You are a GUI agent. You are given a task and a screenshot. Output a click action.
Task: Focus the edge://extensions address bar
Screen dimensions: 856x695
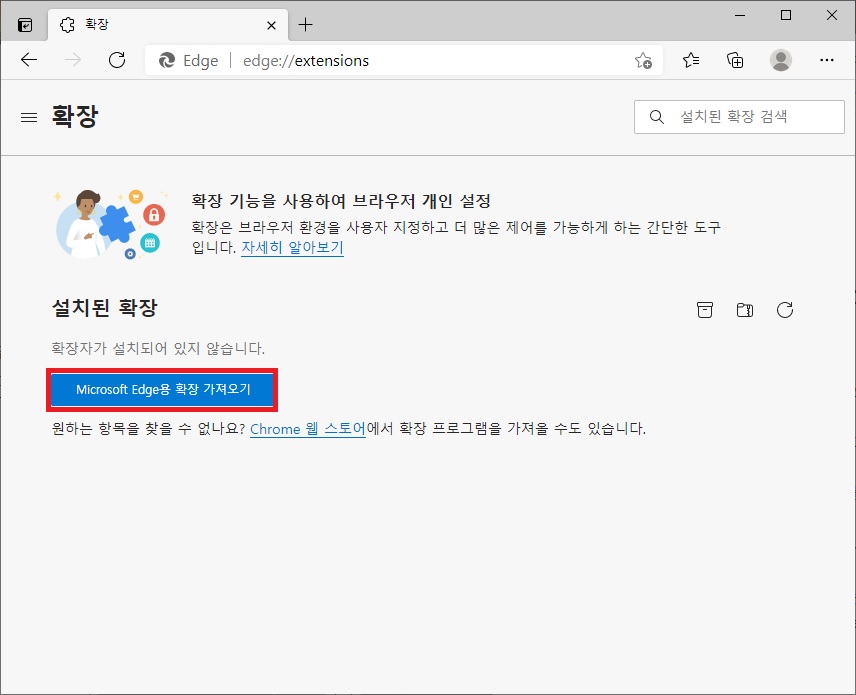404,60
